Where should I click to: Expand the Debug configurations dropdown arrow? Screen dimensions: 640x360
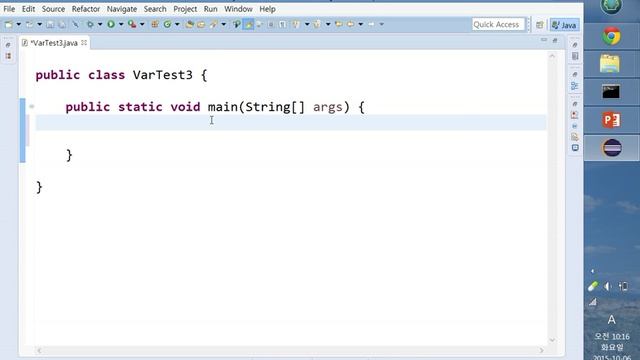tap(100, 24)
